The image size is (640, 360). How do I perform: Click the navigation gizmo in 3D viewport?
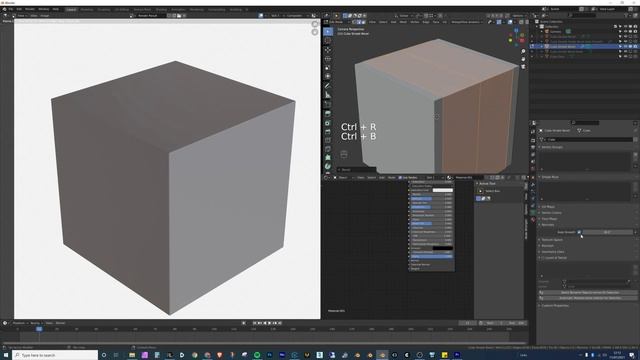click(x=516, y=37)
